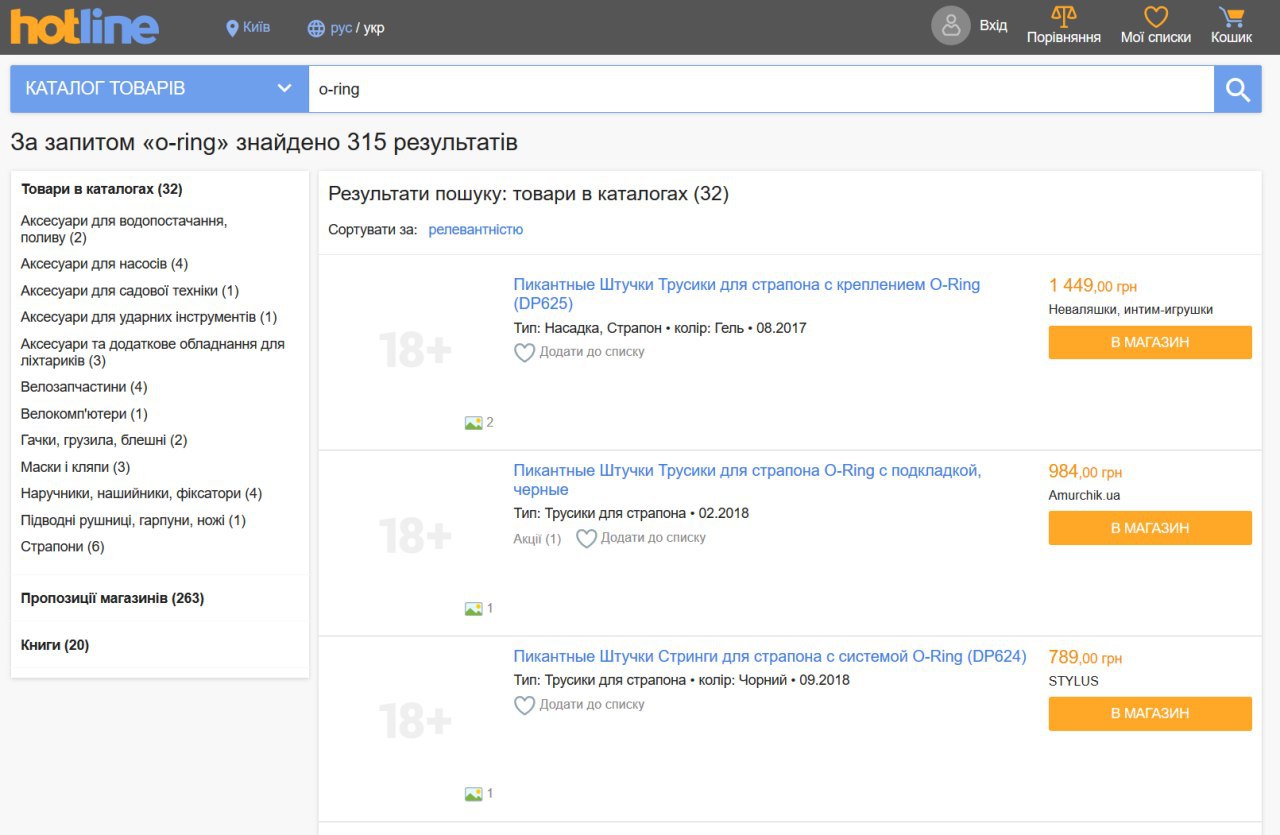1280x835 pixels.
Task: Open 18+ thumbnail of DP625 product
Action: coord(415,350)
